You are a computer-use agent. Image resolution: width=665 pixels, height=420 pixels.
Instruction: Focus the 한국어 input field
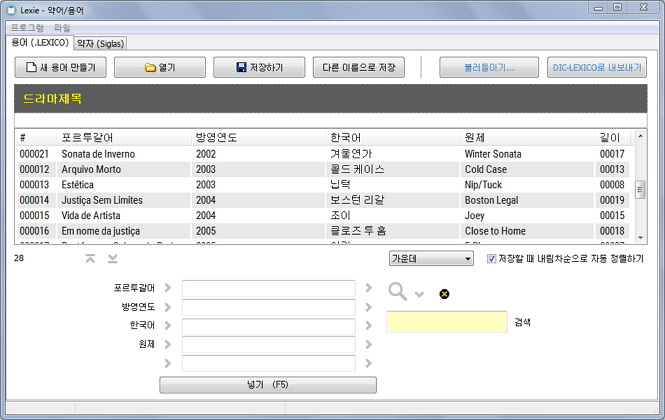coord(268,326)
